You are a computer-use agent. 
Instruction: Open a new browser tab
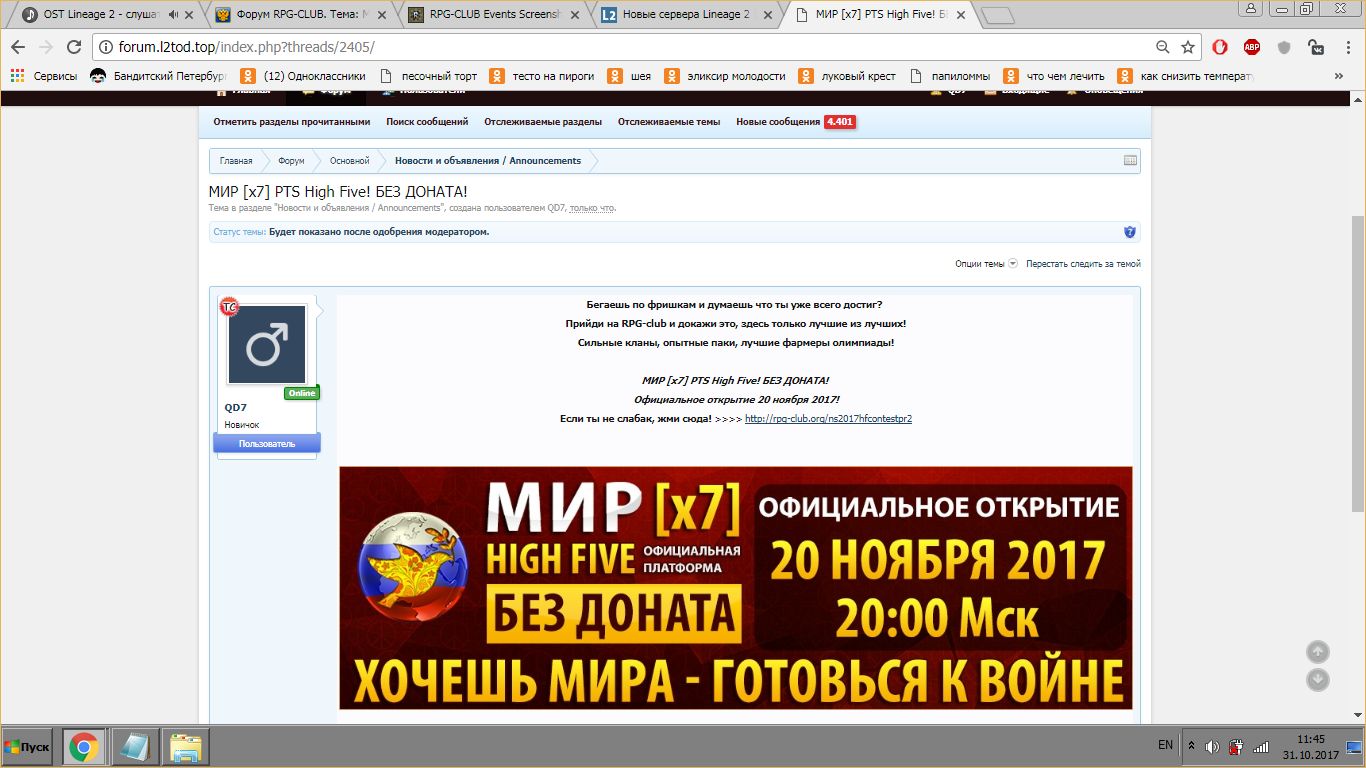pos(997,15)
